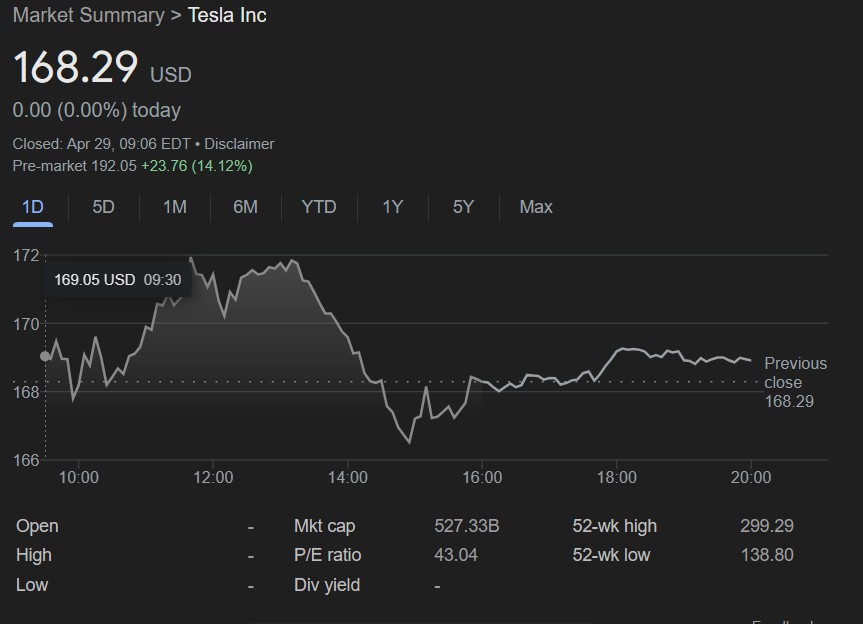Click the Open stat label
863x624 pixels.
pyautogui.click(x=37, y=526)
